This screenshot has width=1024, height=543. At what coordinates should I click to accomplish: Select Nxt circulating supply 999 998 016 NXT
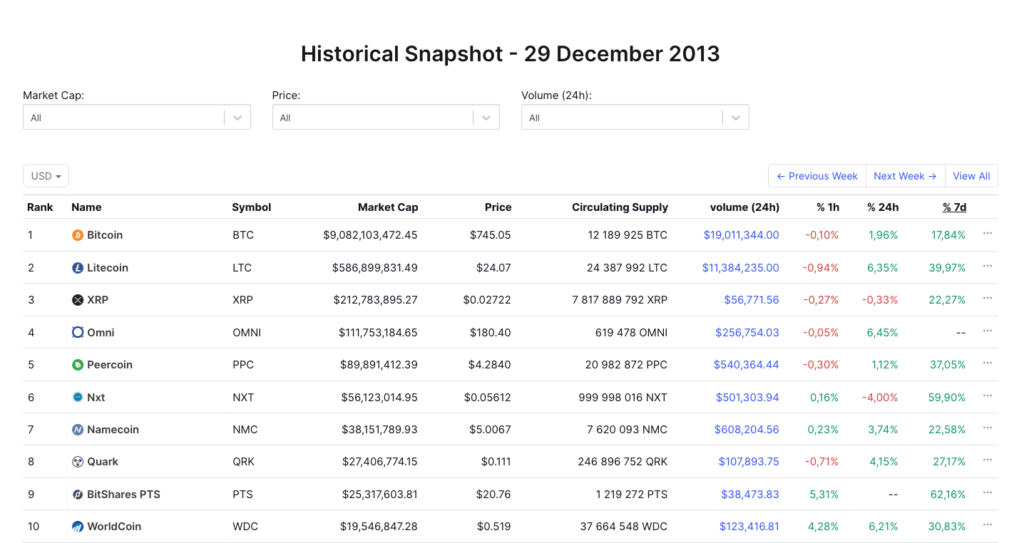click(x=623, y=397)
